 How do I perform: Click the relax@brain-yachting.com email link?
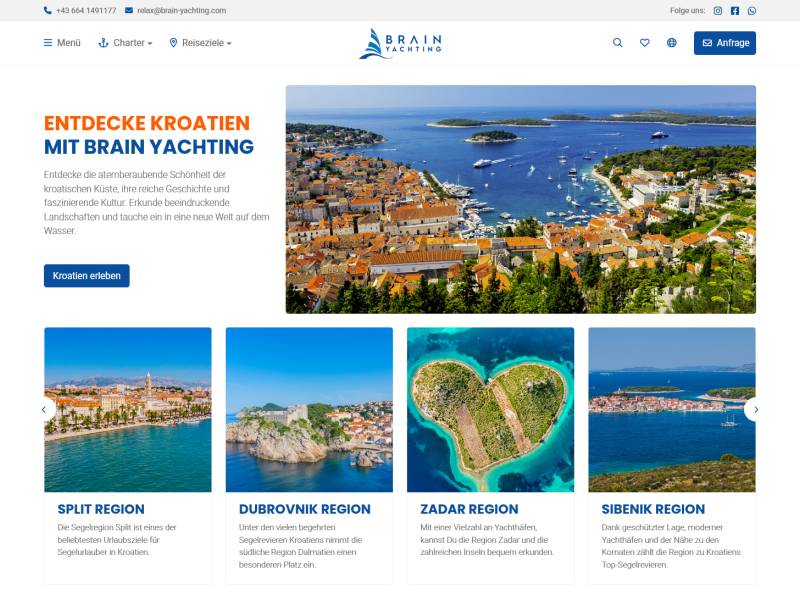tap(182, 11)
